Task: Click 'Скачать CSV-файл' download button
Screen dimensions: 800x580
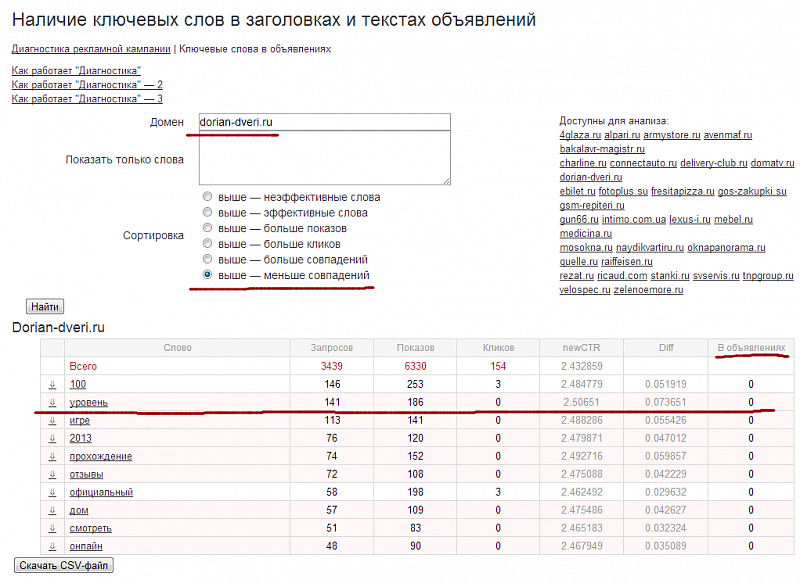Action: [x=65, y=566]
